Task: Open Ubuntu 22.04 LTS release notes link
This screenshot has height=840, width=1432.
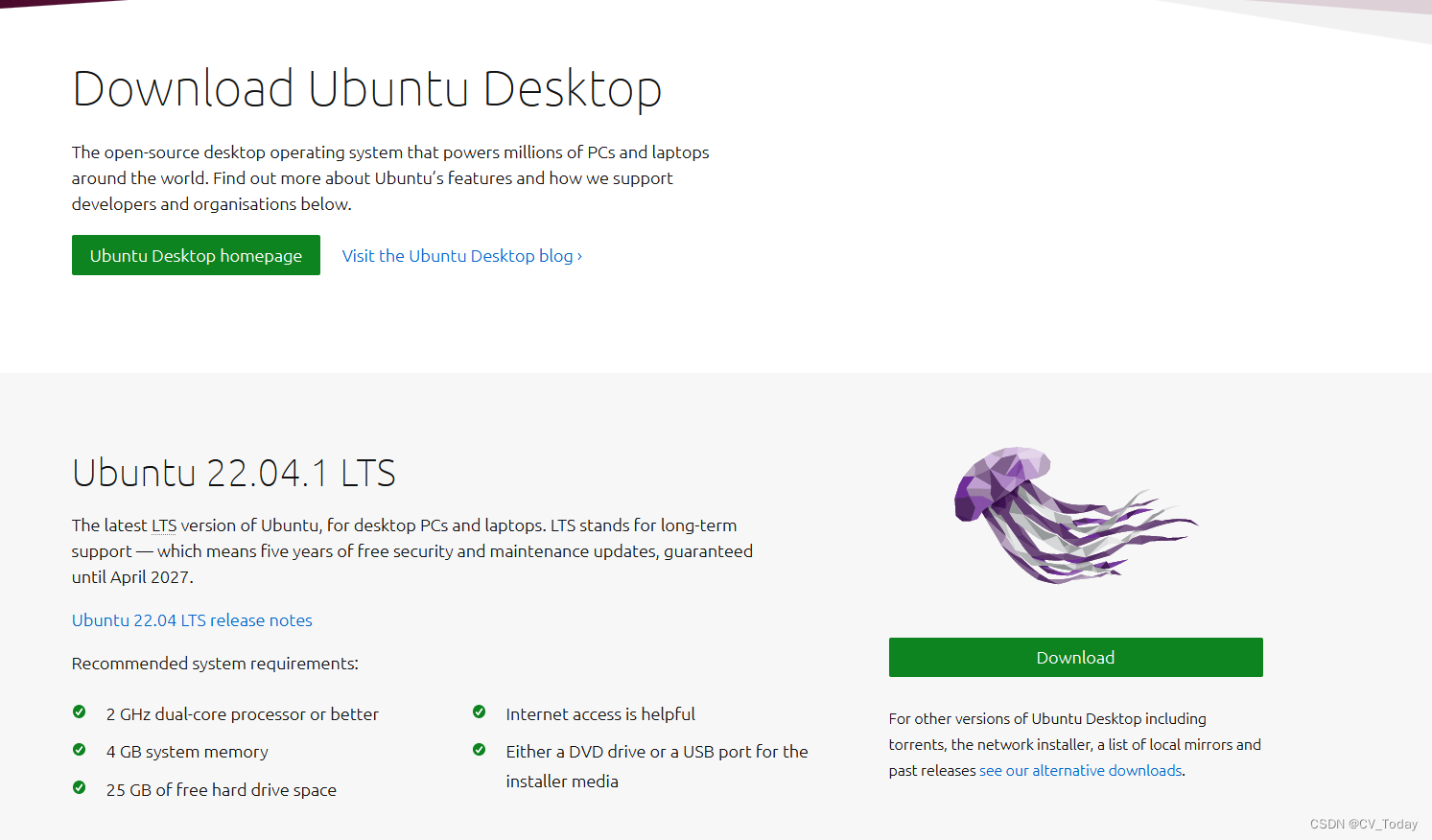Action: [x=192, y=620]
